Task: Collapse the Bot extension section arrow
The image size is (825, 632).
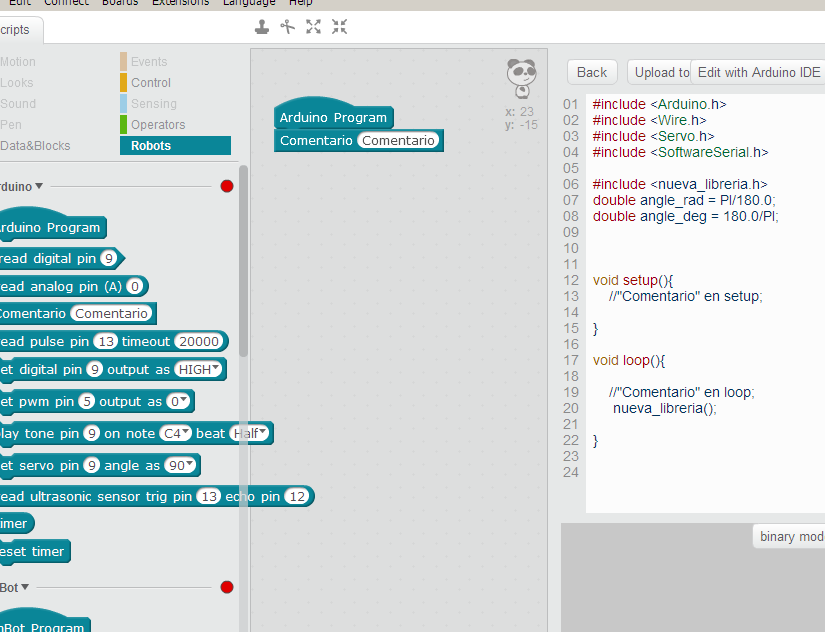Action: point(25,587)
